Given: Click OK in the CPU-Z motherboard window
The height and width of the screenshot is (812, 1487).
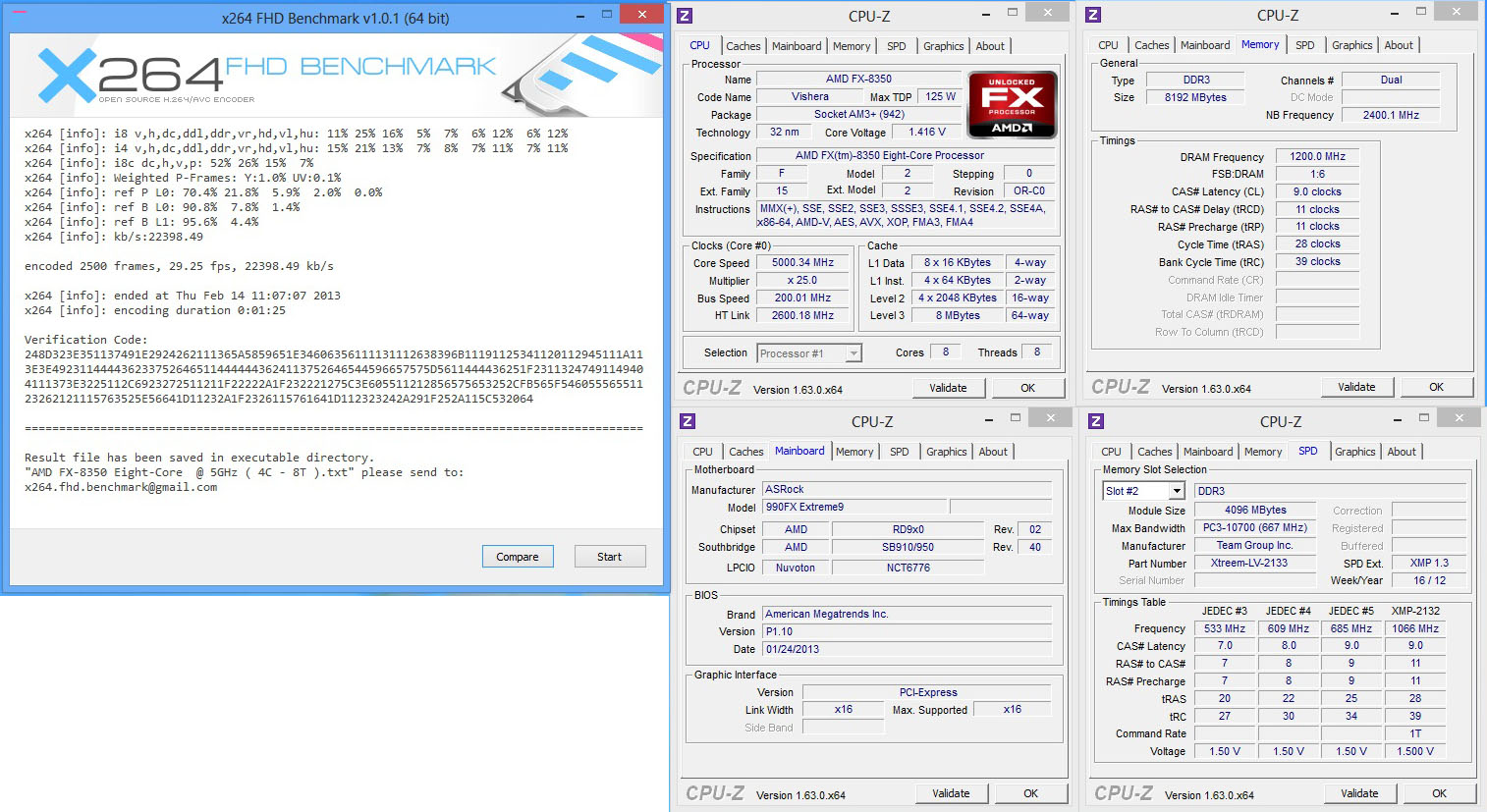Looking at the screenshot, I should tap(1031, 793).
